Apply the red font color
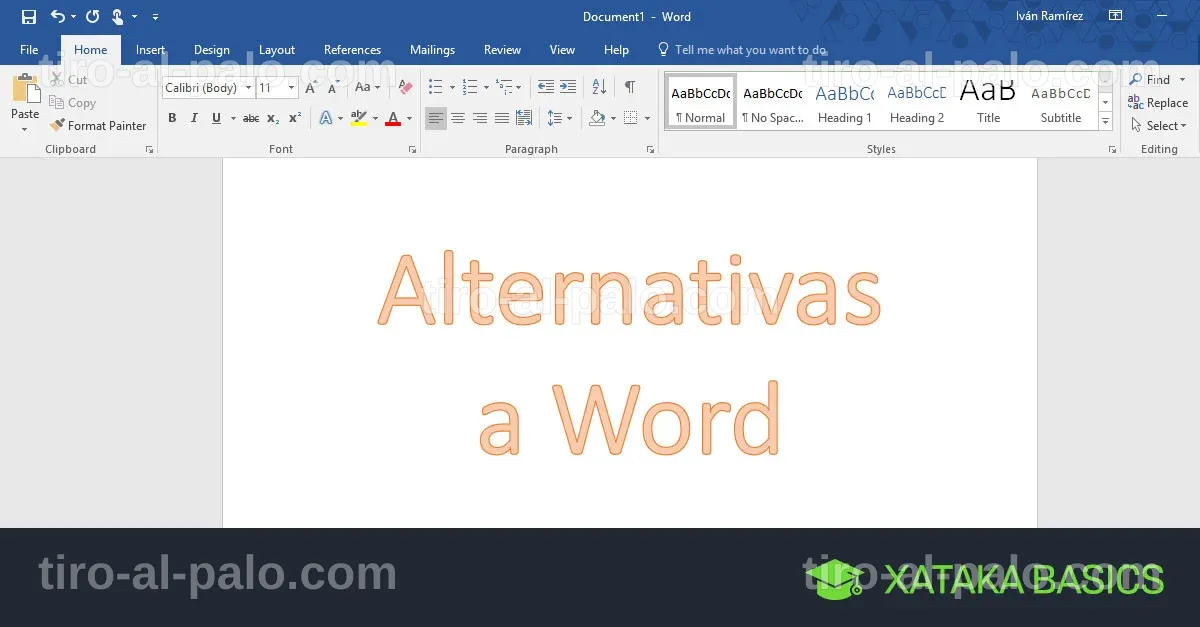The width and height of the screenshot is (1200, 627). point(393,118)
